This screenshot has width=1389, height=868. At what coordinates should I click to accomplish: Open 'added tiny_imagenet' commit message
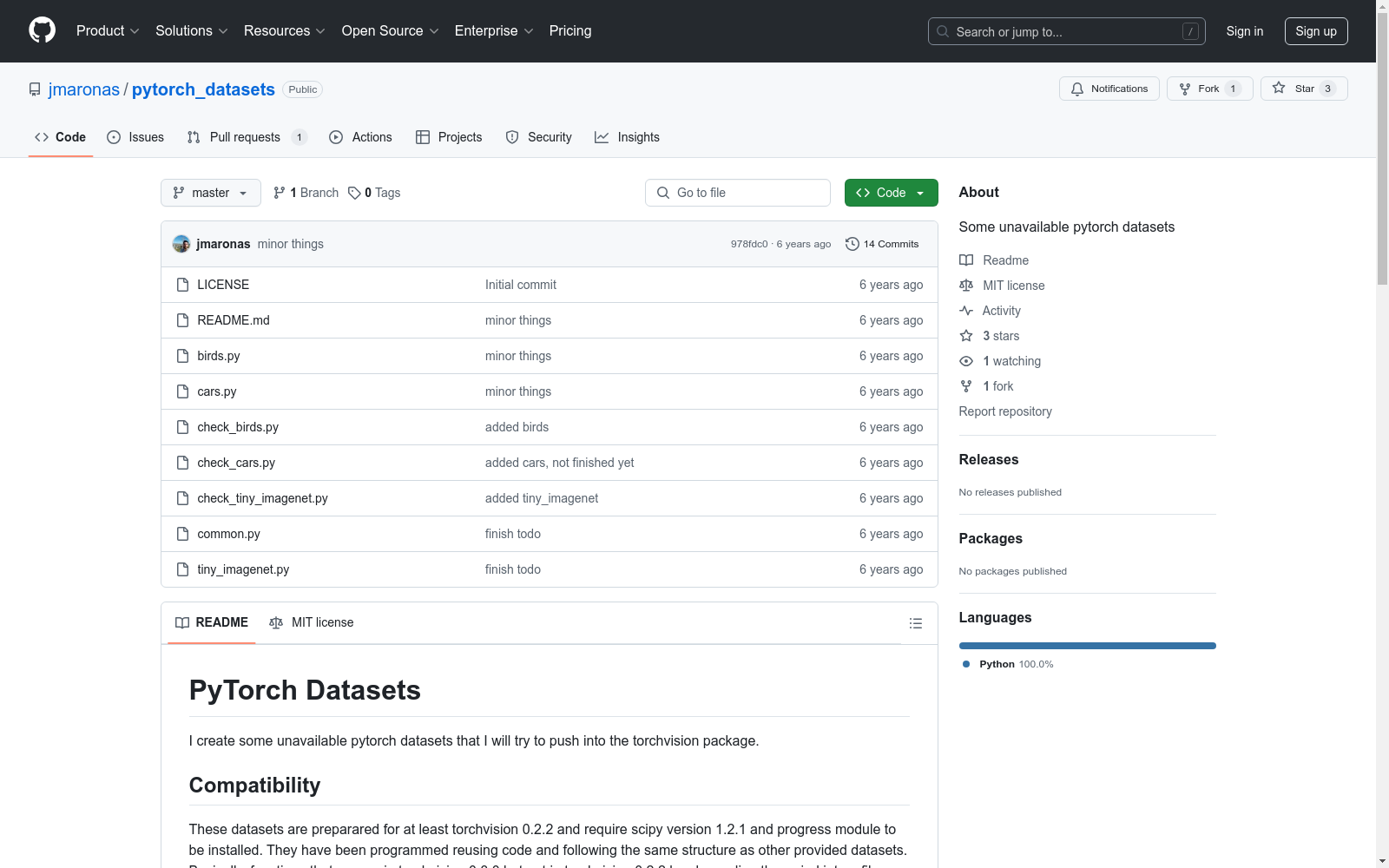[x=542, y=498]
